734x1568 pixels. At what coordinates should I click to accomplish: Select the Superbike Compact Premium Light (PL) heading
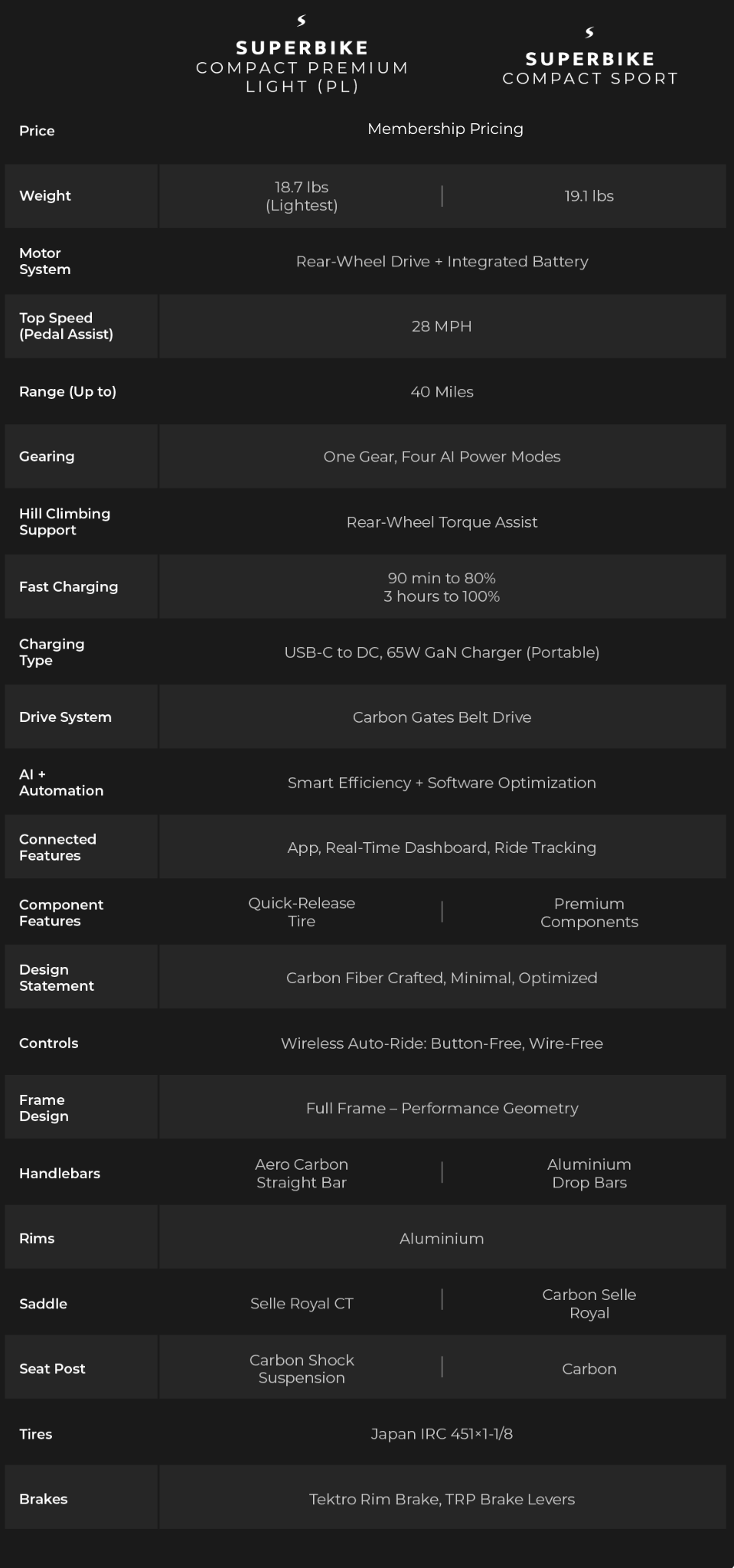[302, 67]
